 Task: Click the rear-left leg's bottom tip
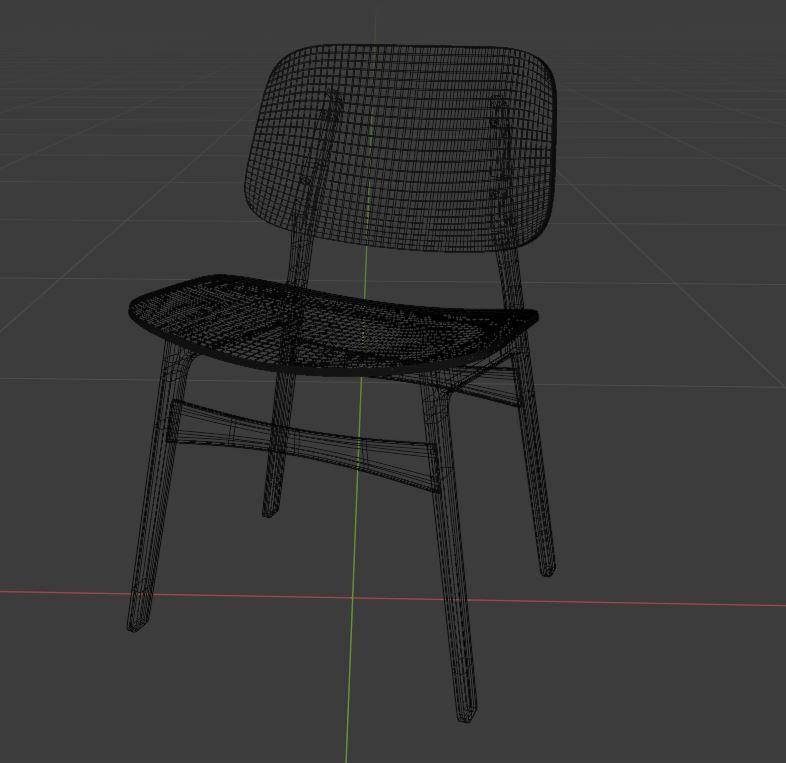pos(268,510)
